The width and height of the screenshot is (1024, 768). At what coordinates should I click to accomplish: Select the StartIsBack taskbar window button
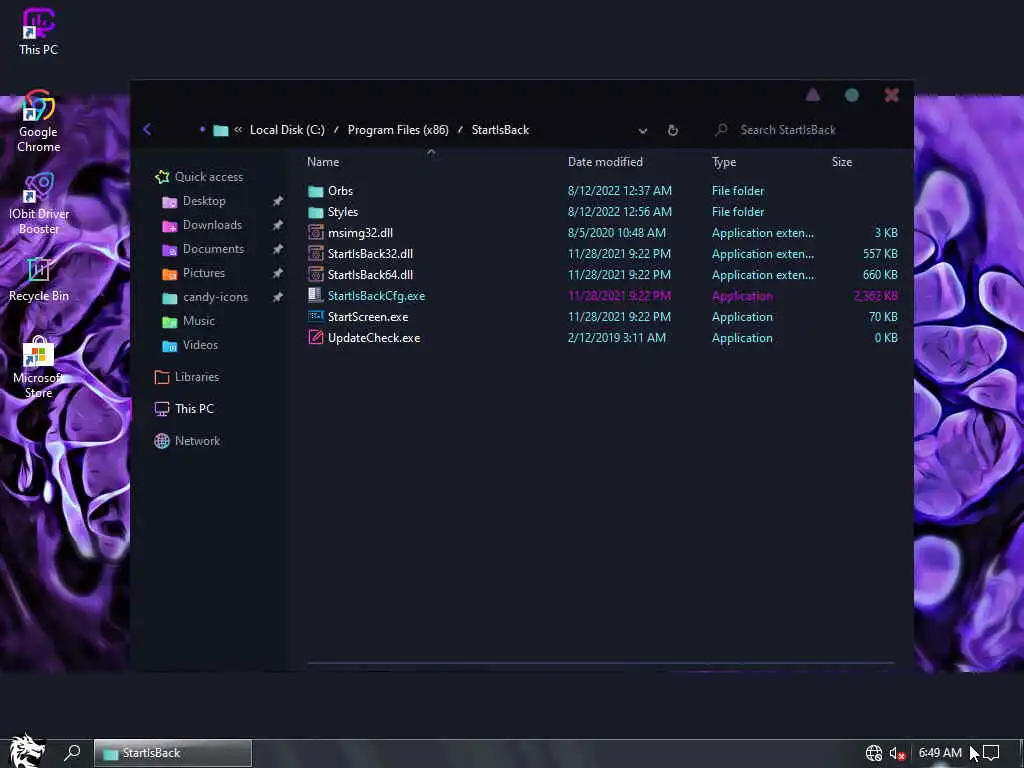click(x=173, y=753)
